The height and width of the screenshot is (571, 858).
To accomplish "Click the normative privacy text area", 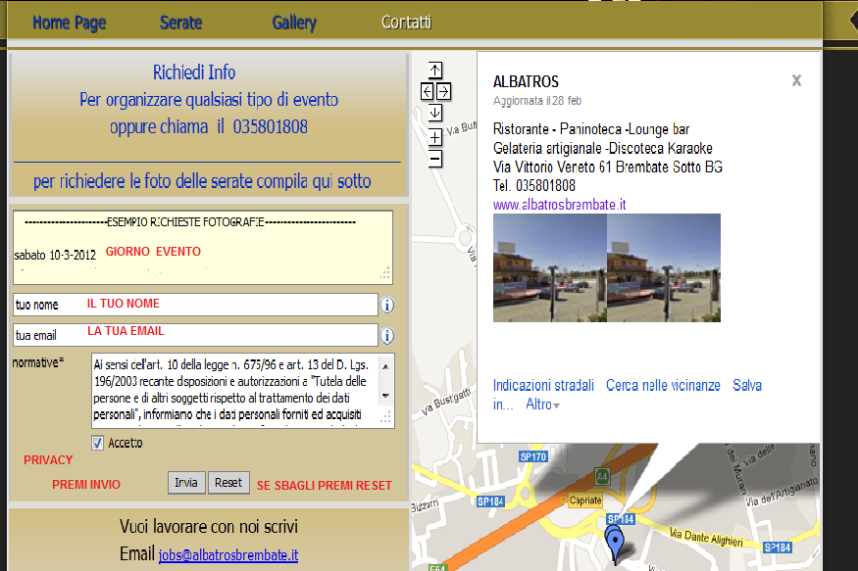I will (x=242, y=391).
